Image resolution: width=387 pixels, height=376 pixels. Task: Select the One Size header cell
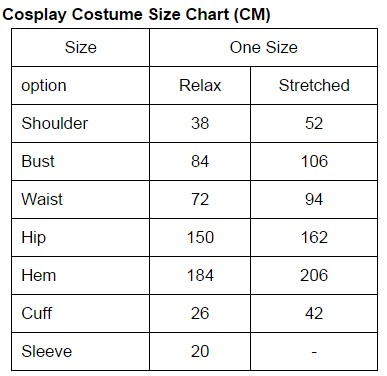click(263, 47)
